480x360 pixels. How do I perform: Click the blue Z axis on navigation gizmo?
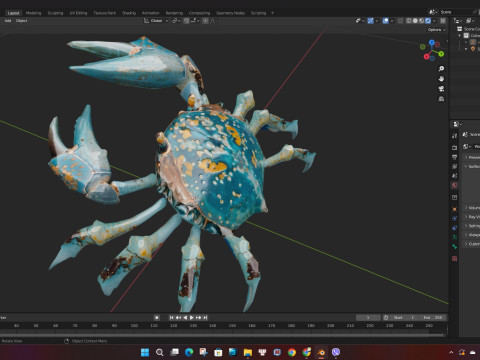pyautogui.click(x=432, y=43)
